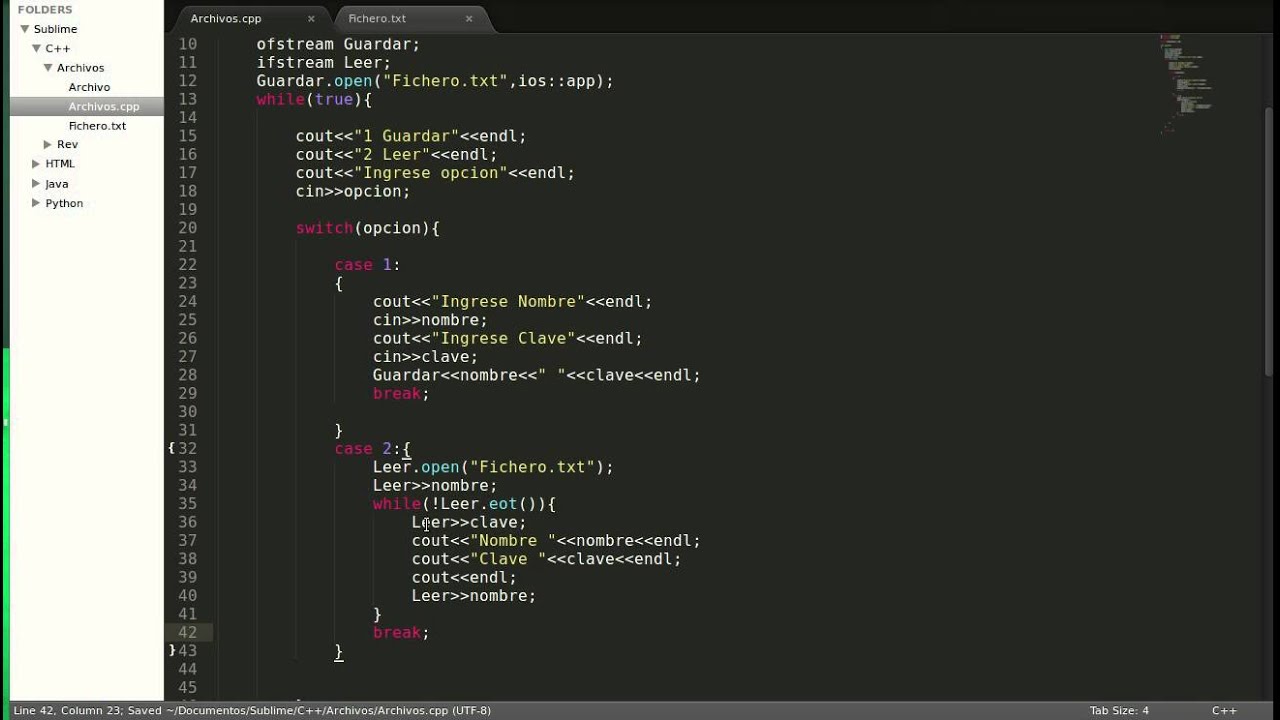The image size is (1280, 720).
Task: Click the ofstream Guardar declaration
Action: (338, 44)
